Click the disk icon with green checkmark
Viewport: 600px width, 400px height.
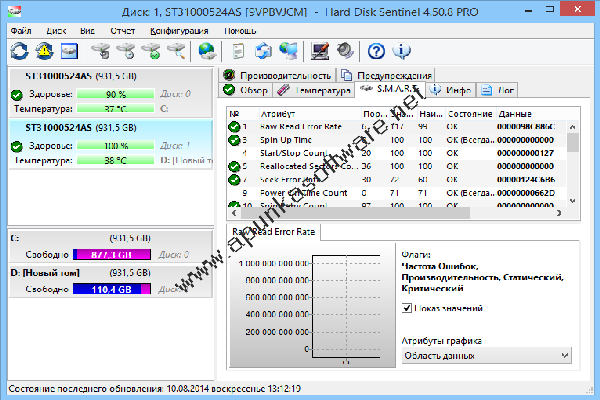tap(152, 51)
